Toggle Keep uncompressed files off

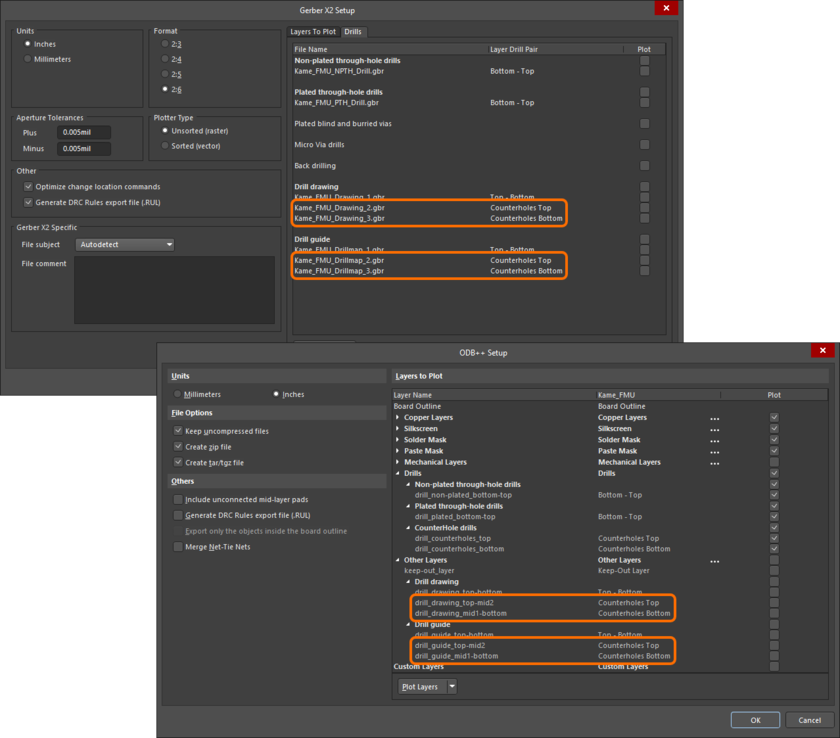point(178,430)
